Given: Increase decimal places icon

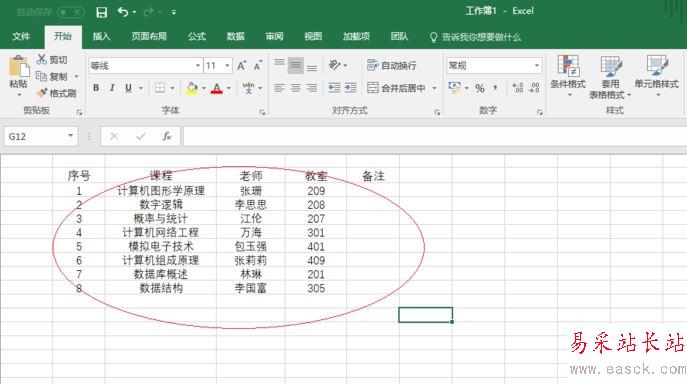Looking at the screenshot, I should [518, 88].
